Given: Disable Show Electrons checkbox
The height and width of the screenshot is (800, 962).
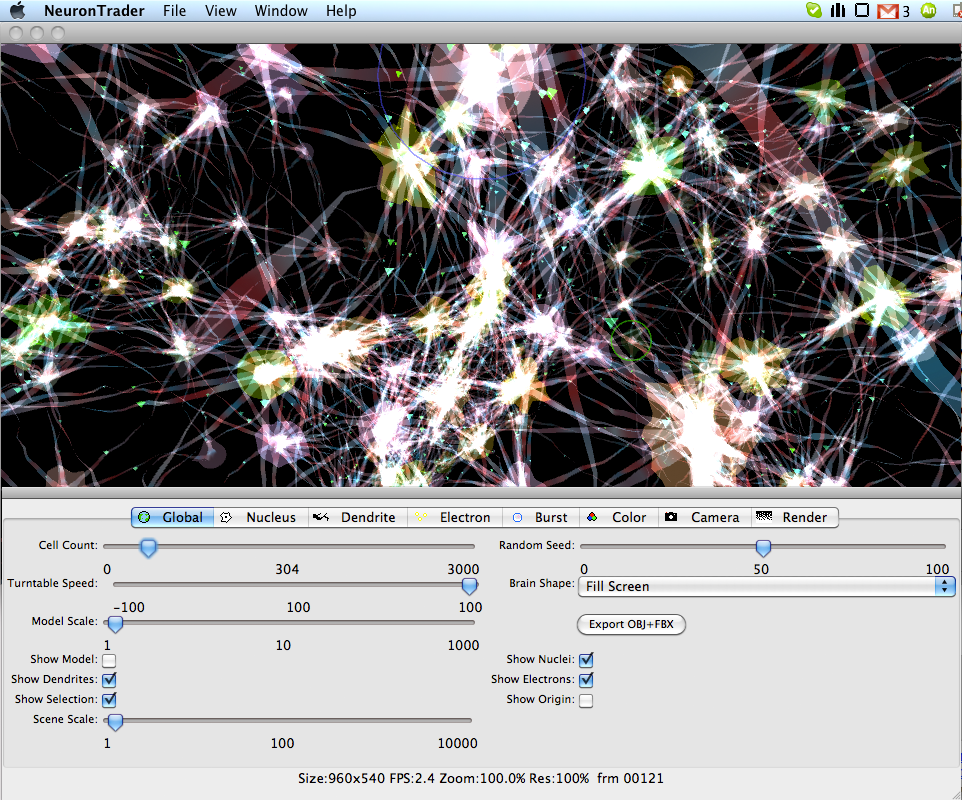Looking at the screenshot, I should pyautogui.click(x=586, y=680).
